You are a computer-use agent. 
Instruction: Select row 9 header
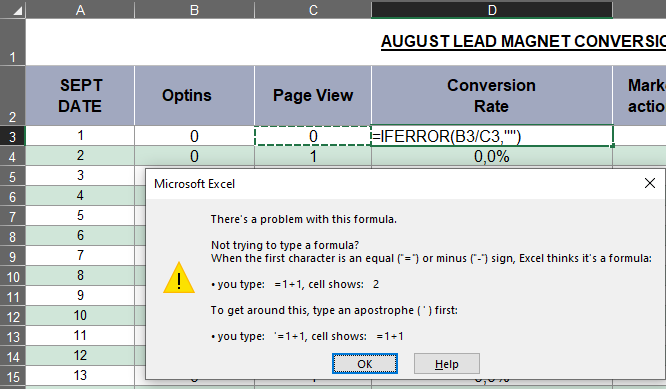pyautogui.click(x=13, y=256)
